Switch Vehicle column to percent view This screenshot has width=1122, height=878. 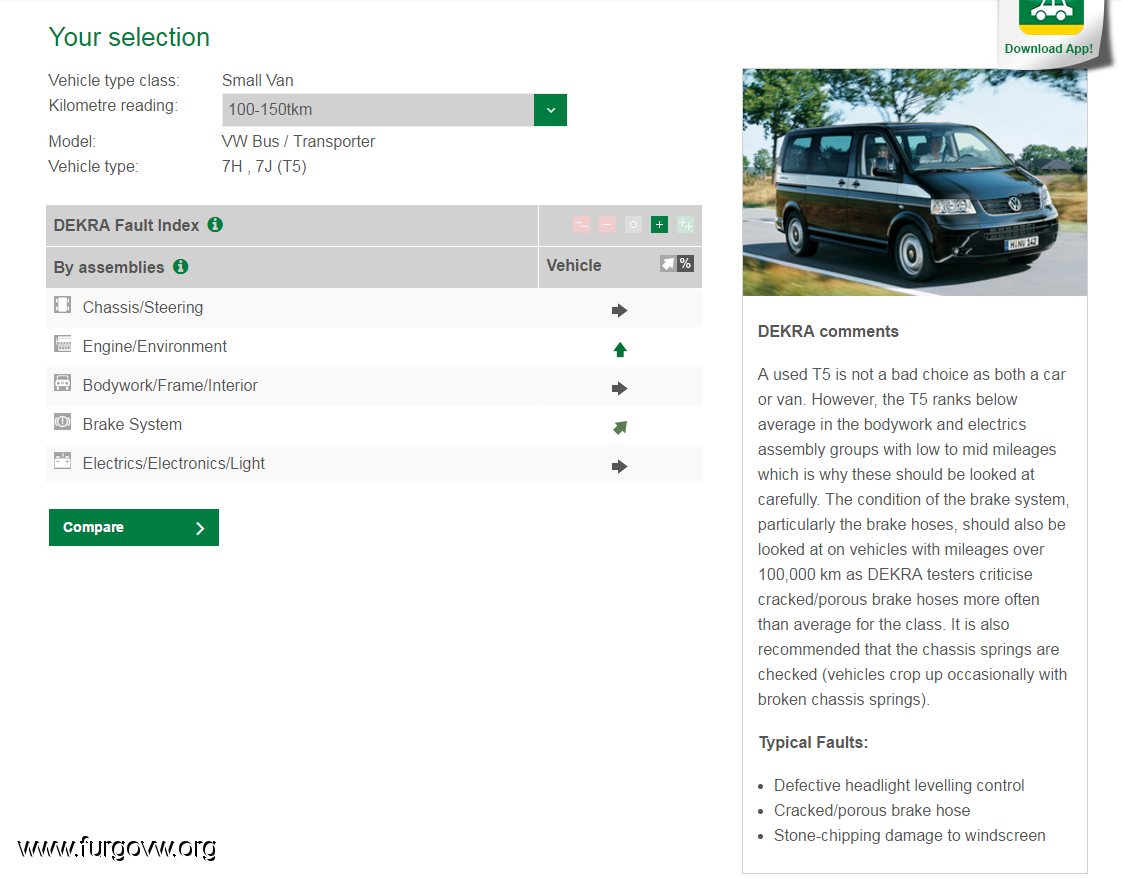(x=685, y=264)
